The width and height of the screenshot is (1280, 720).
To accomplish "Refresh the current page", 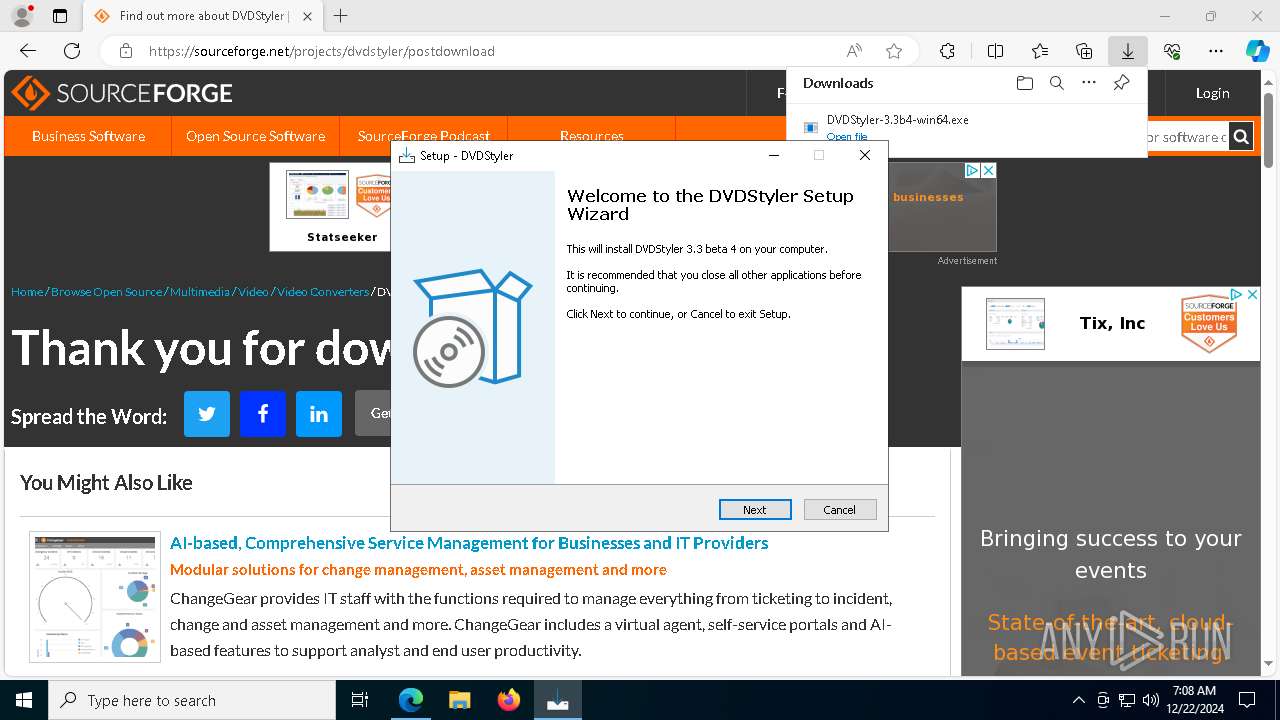I will [x=72, y=51].
